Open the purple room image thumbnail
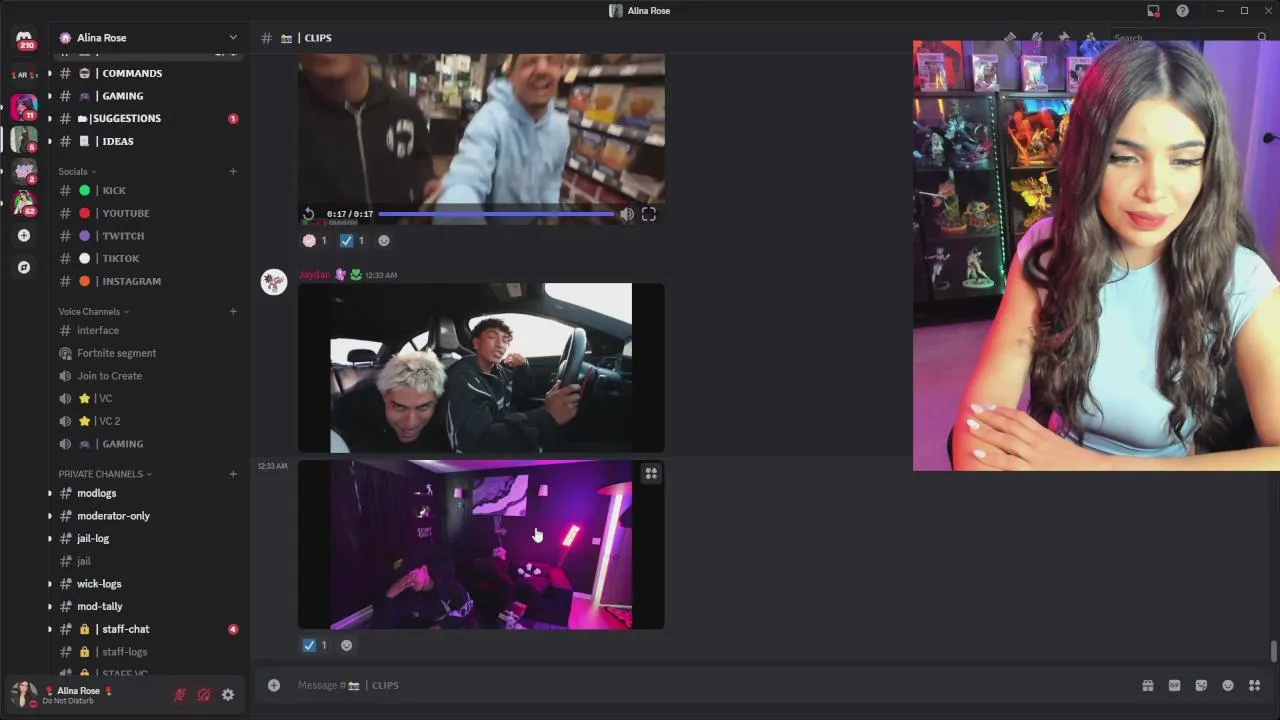 [481, 545]
